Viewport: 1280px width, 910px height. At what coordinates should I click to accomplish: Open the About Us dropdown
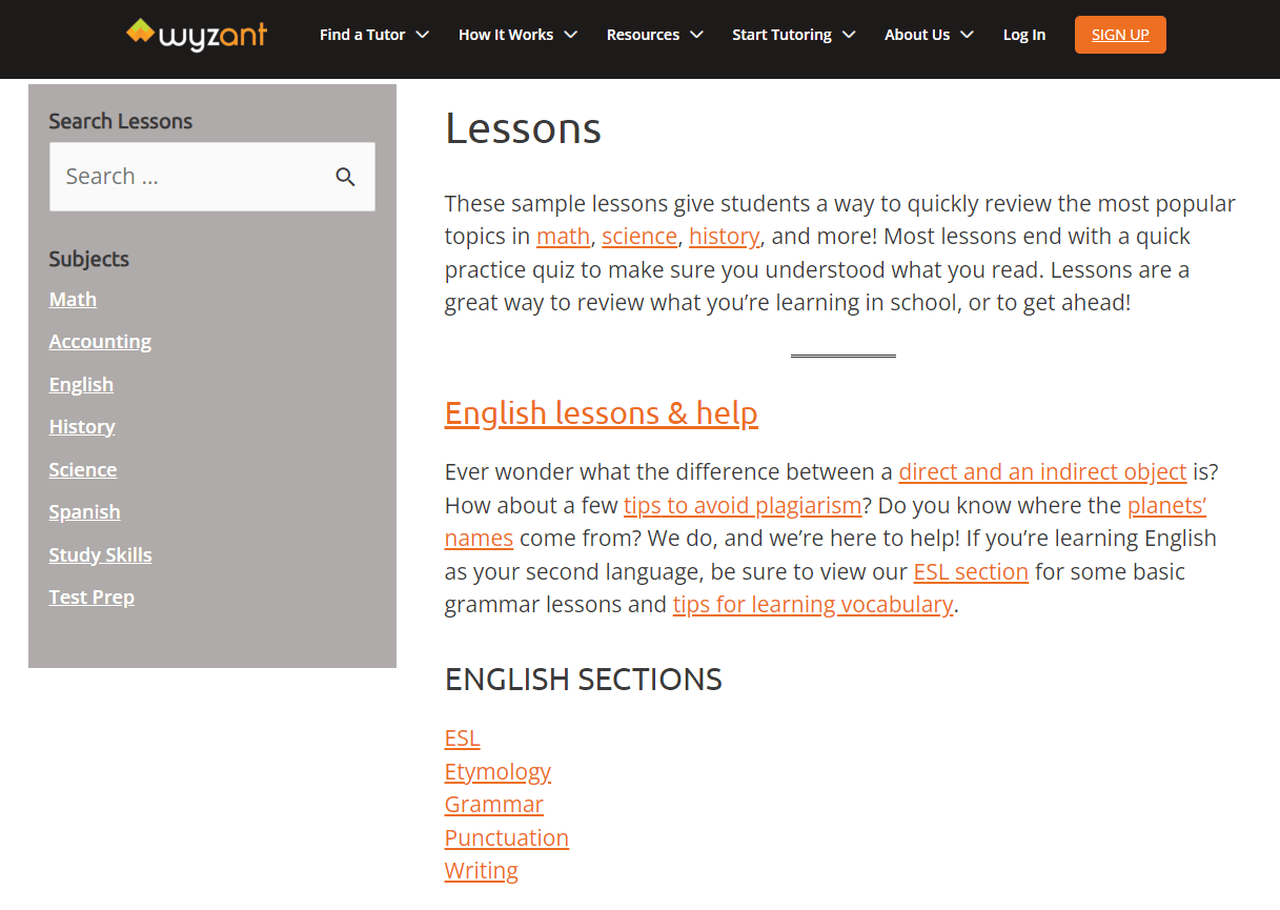coord(928,34)
